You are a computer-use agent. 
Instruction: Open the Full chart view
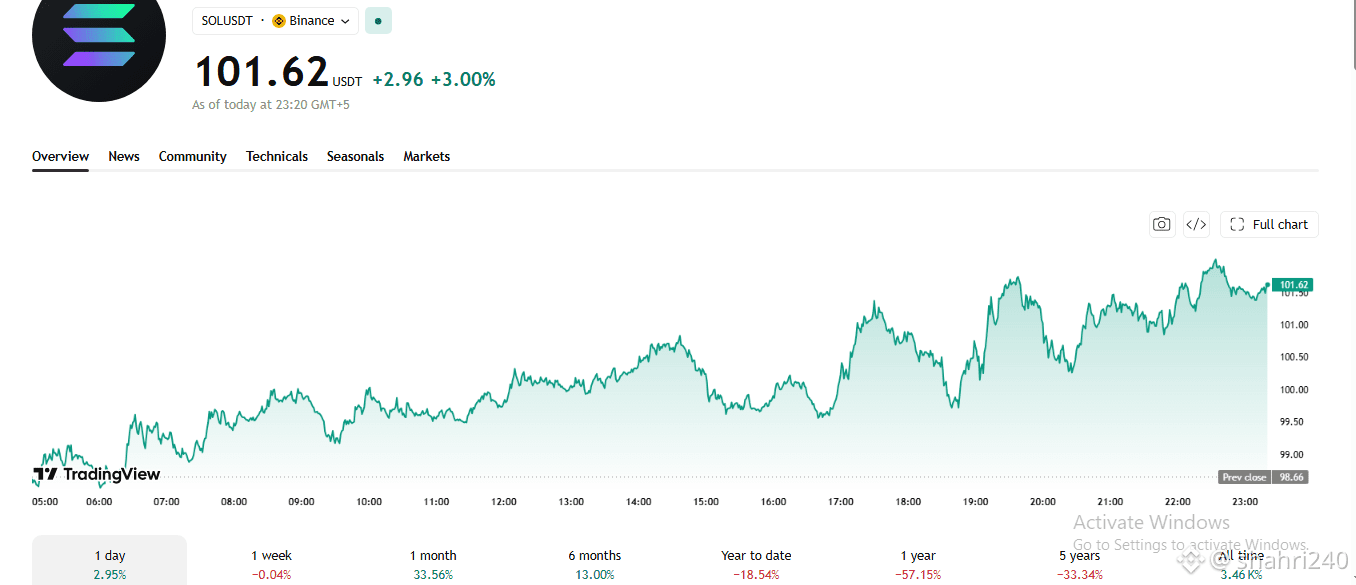(x=1269, y=224)
